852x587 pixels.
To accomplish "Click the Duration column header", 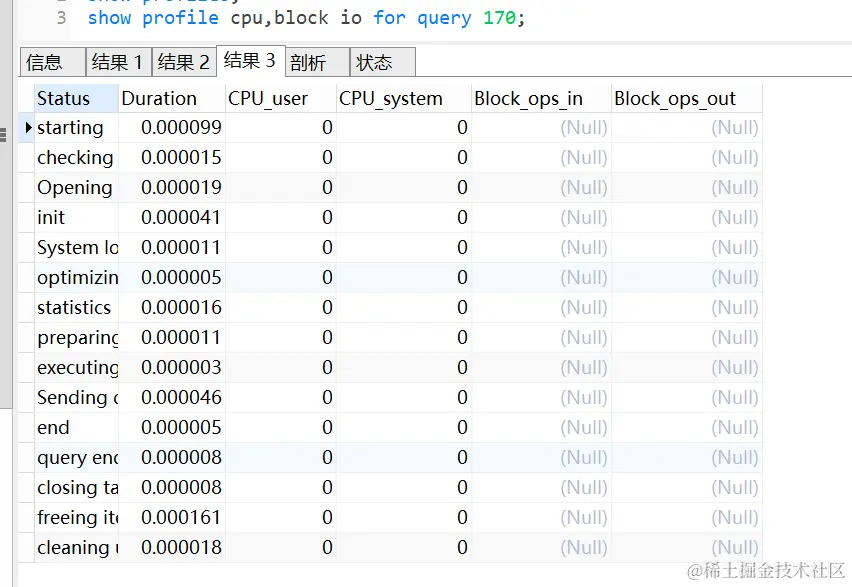I will click(172, 98).
